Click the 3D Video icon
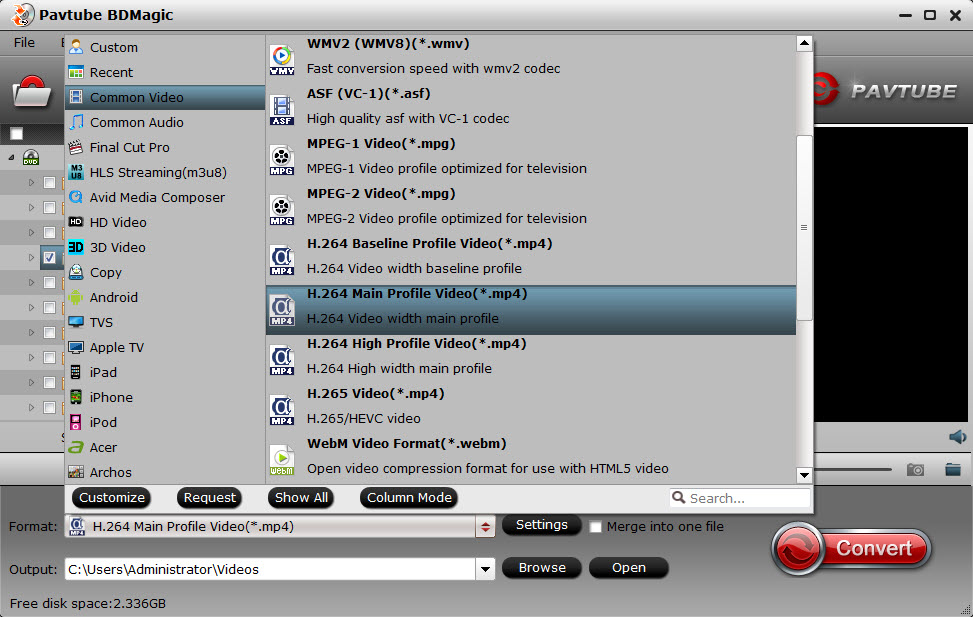Image resolution: width=973 pixels, height=617 pixels. pyautogui.click(x=76, y=247)
